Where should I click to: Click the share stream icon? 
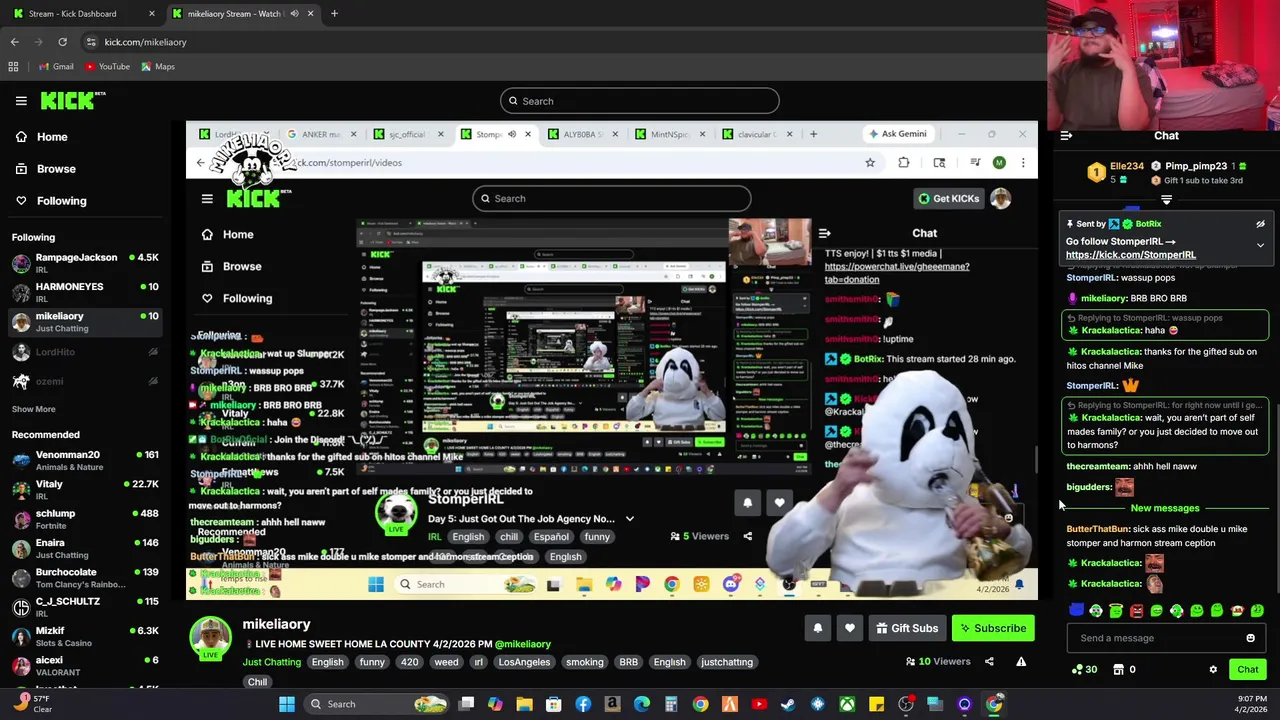(x=989, y=661)
